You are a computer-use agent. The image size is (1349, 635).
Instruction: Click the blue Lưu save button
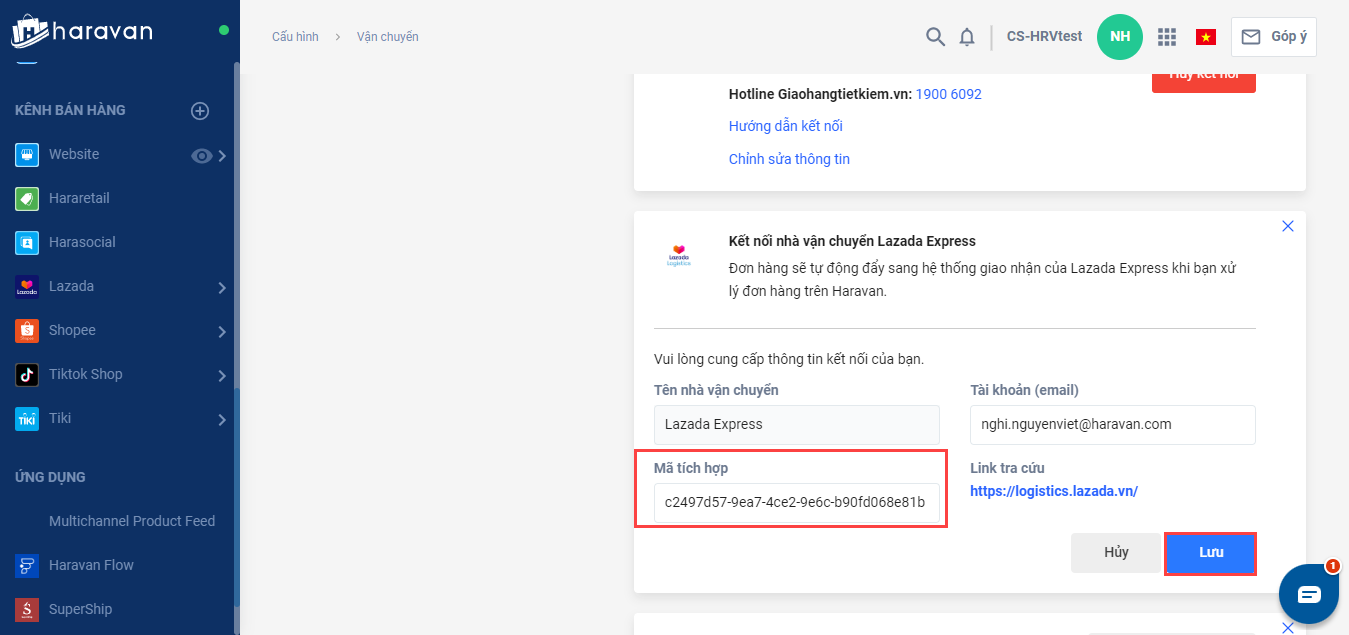(1211, 552)
